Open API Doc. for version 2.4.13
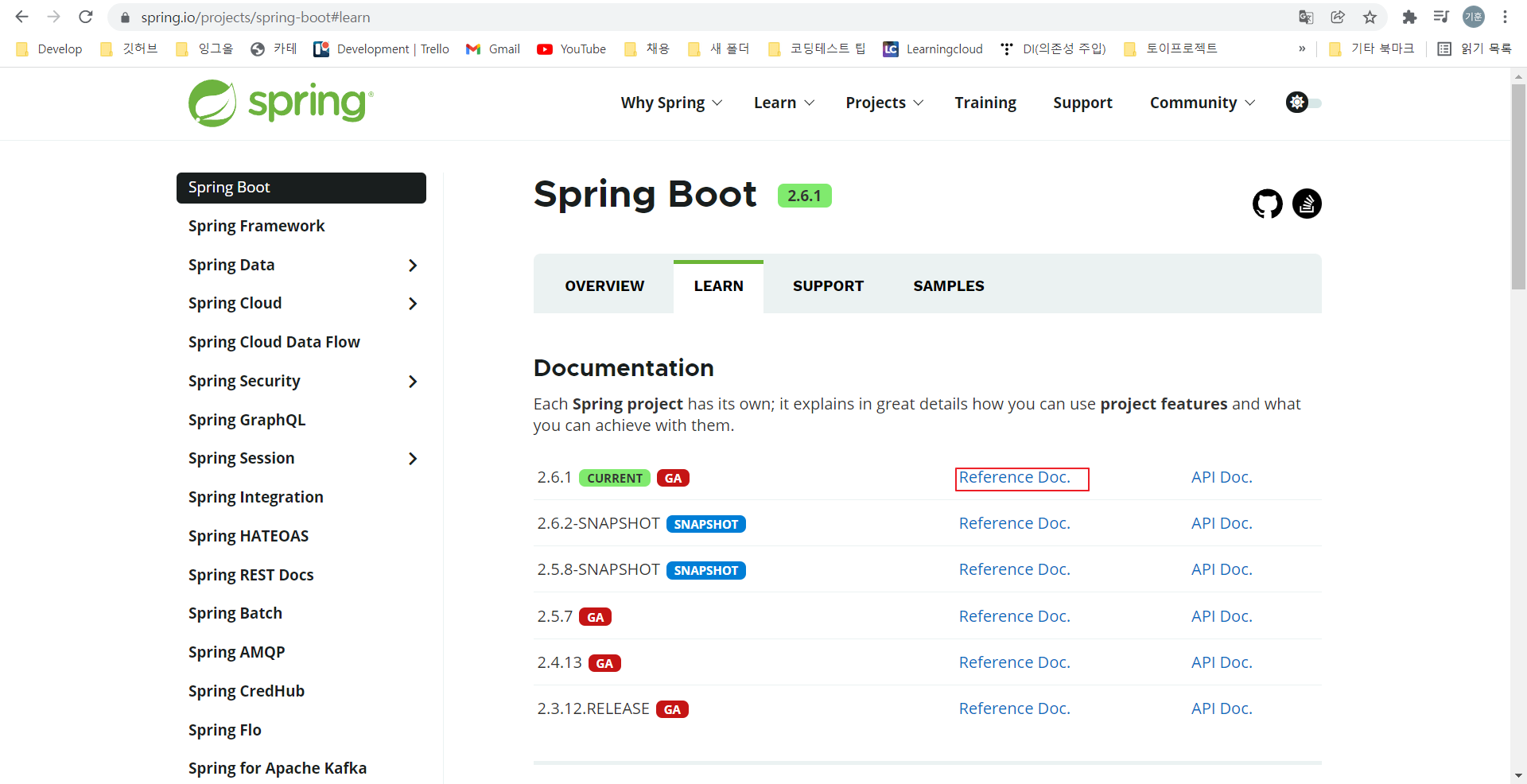Image resolution: width=1527 pixels, height=784 pixels. coord(1222,662)
